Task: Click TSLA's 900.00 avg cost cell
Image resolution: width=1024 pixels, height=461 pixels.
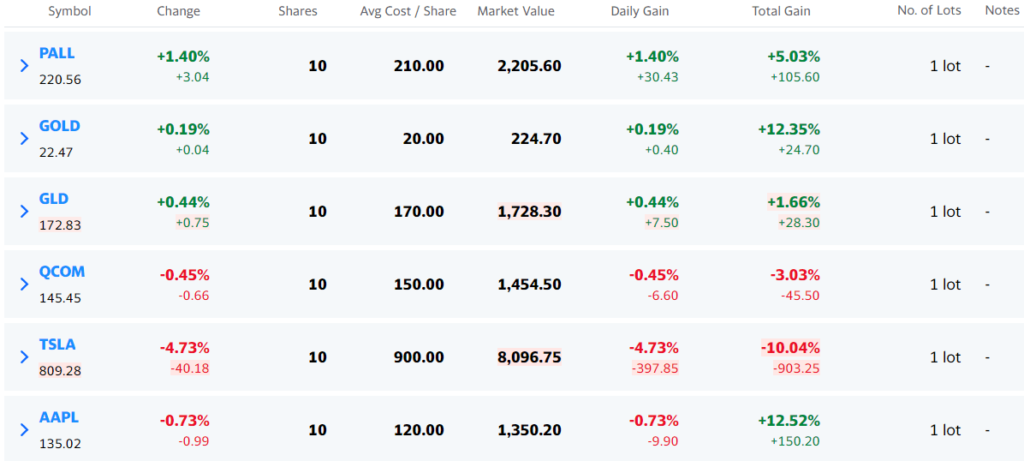Action: [x=420, y=357]
